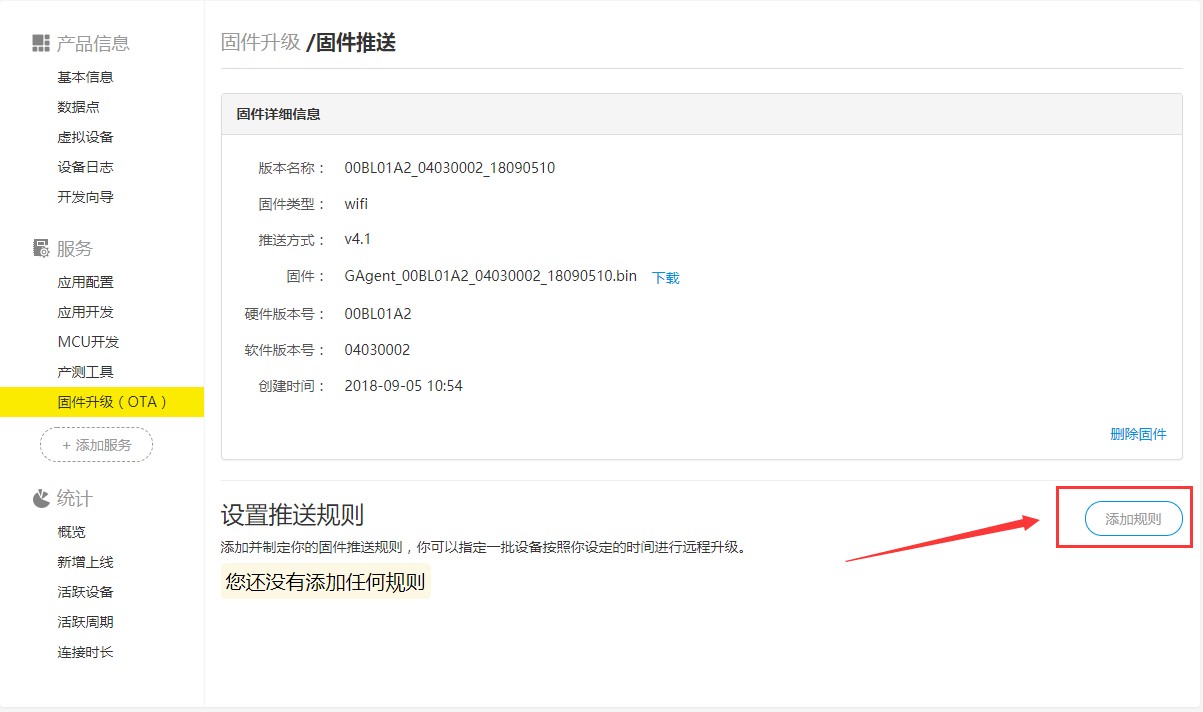Select highlighted 固件升级（OTA）item
The width and height of the screenshot is (1203, 712).
[x=112, y=402]
